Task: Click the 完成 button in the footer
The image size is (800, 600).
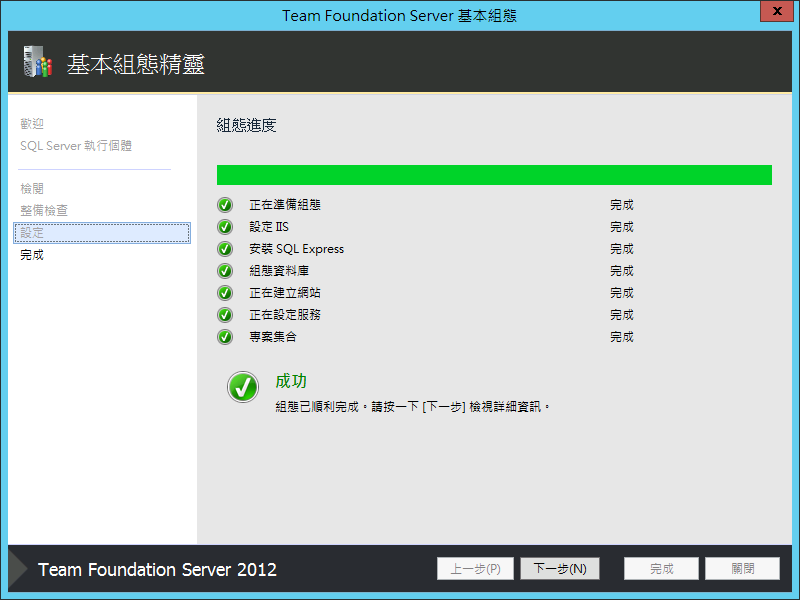Action: click(661, 568)
